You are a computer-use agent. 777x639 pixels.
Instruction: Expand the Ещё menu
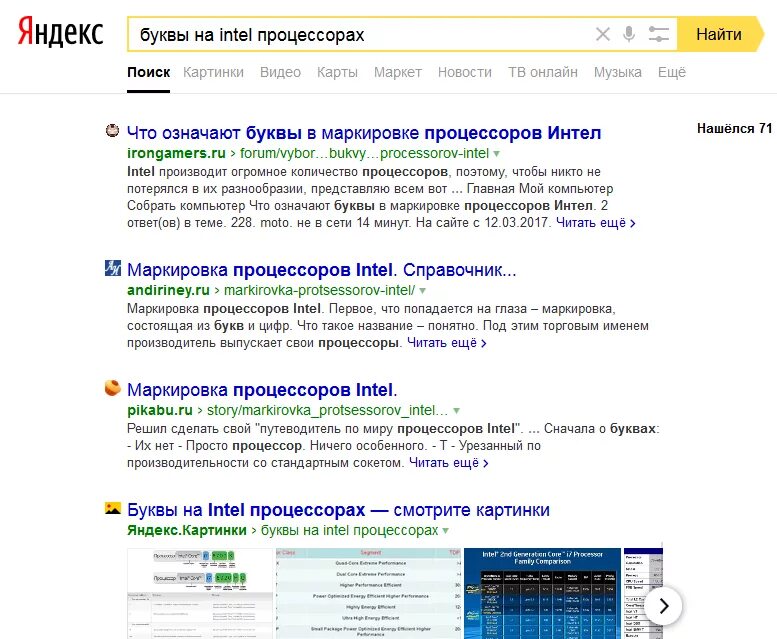tap(672, 72)
